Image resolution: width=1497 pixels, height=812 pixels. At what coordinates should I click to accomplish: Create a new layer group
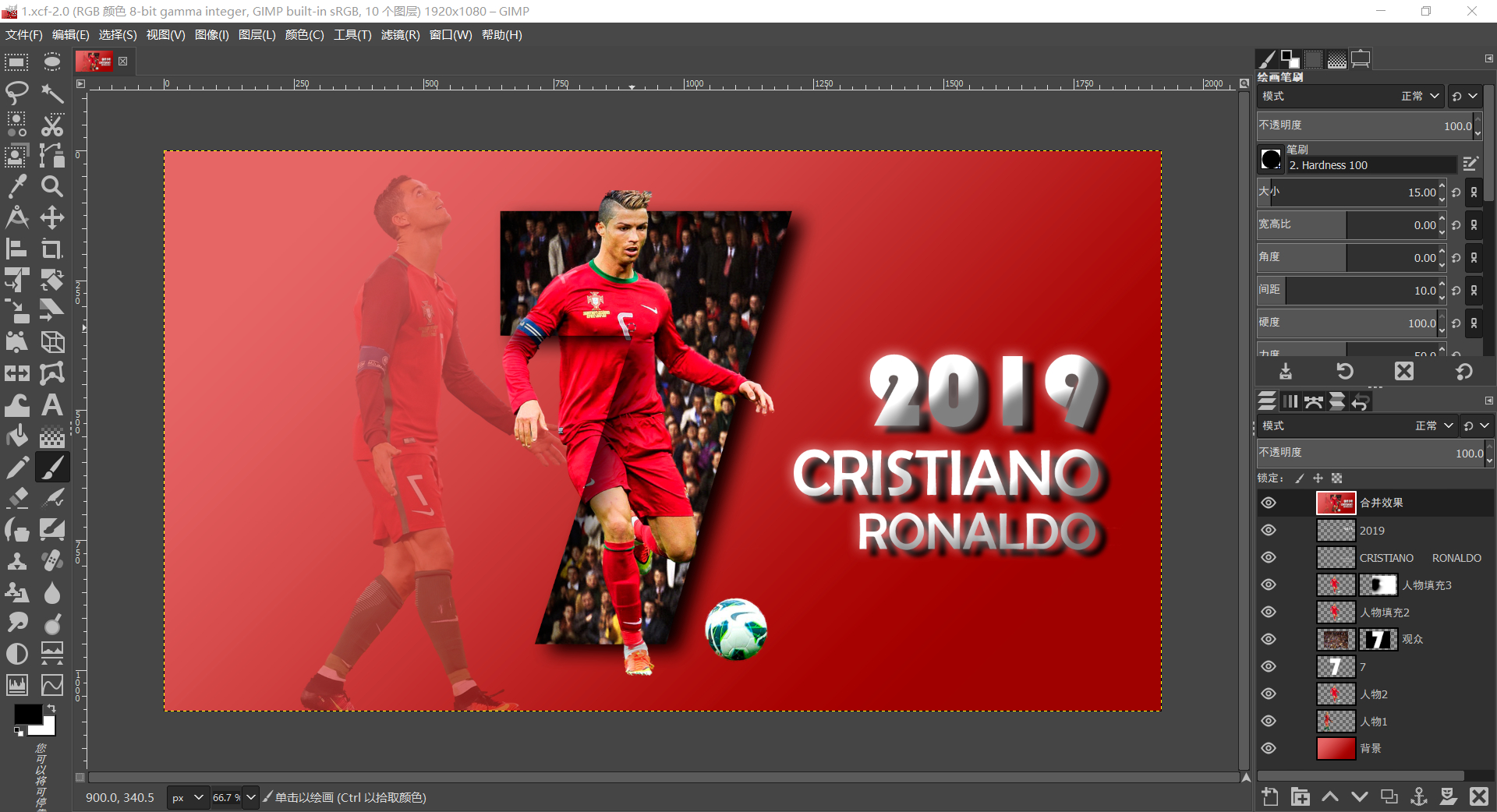coord(1300,796)
